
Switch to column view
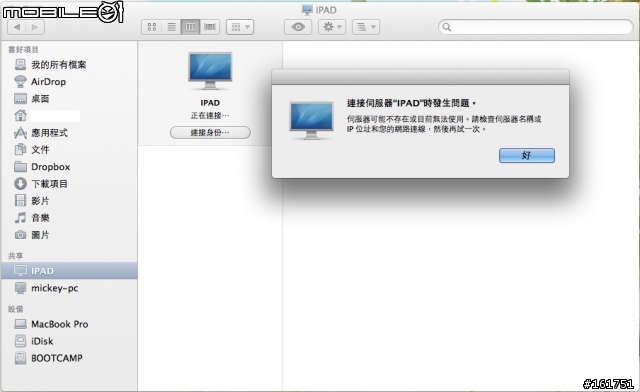tap(191, 27)
